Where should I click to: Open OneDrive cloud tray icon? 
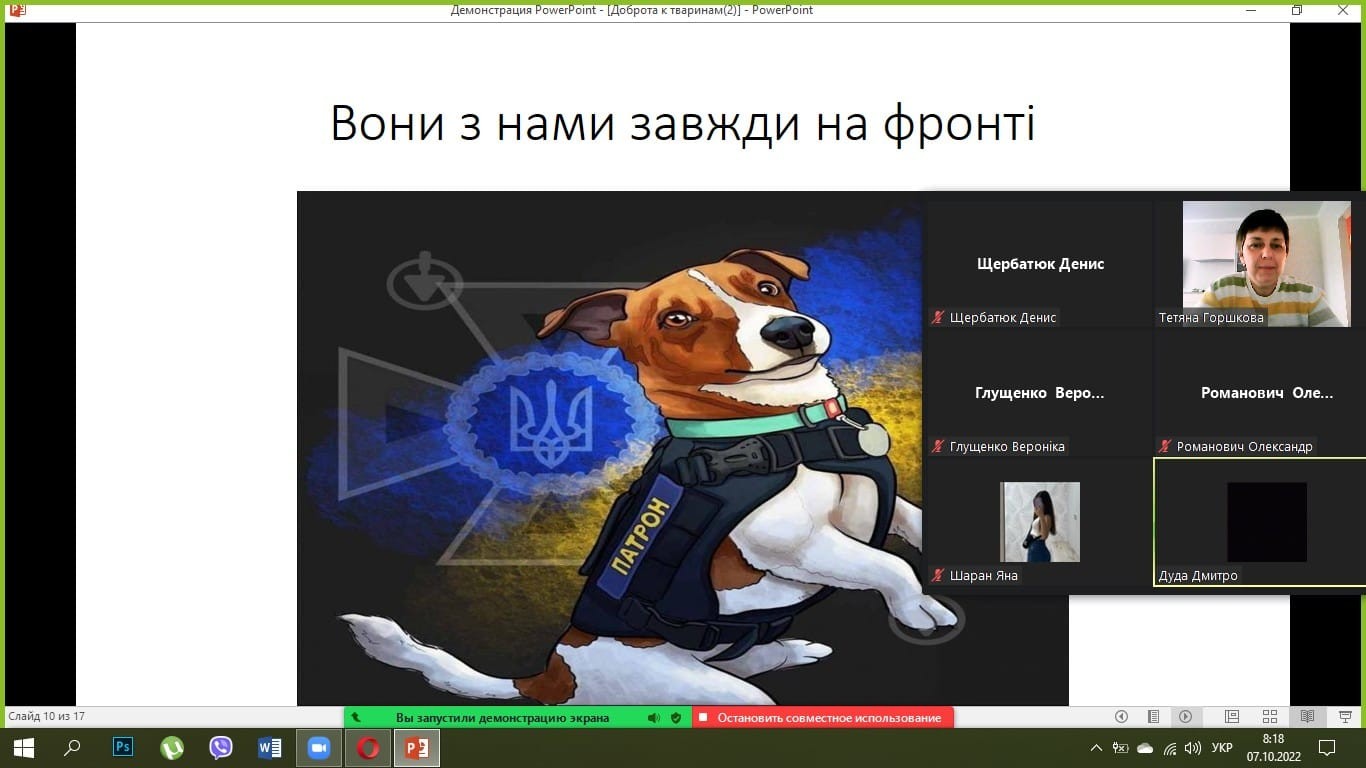tap(1145, 748)
